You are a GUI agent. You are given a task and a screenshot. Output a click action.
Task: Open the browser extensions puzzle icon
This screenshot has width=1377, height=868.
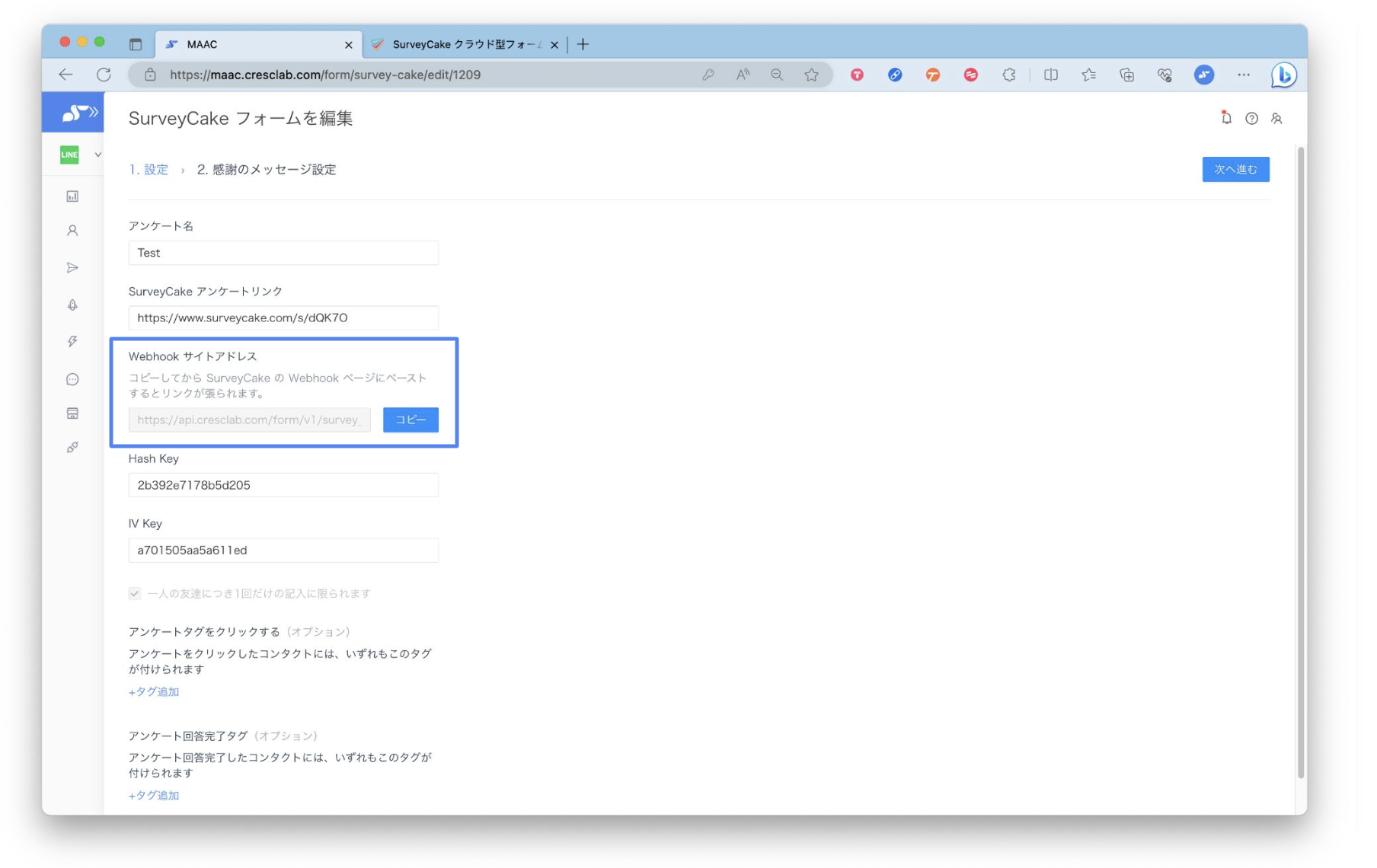coord(1009,75)
